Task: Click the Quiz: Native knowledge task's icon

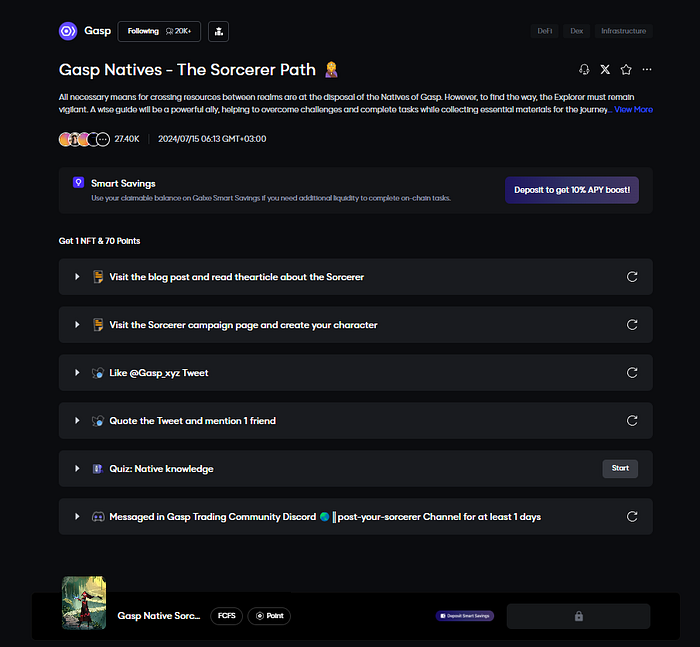Action: [97, 469]
